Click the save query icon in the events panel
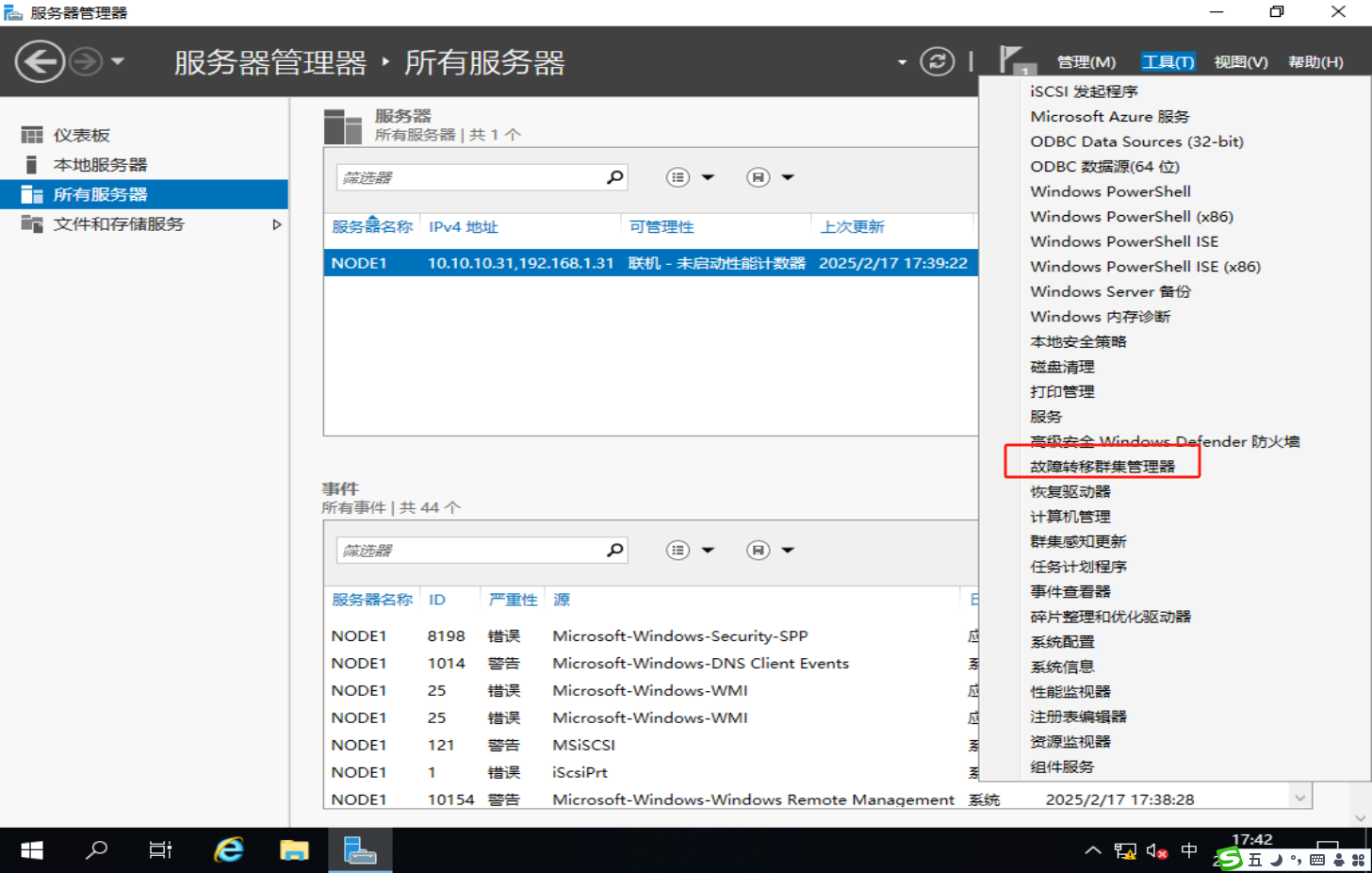Viewport: 1372px width, 873px height. (758, 550)
